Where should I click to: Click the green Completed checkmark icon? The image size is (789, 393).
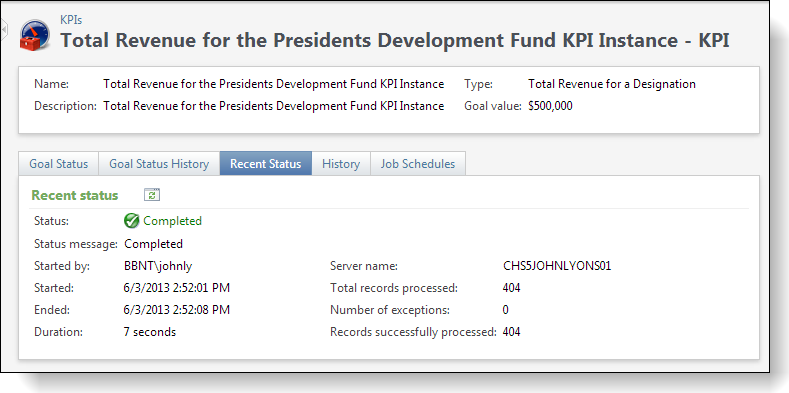pos(131,221)
